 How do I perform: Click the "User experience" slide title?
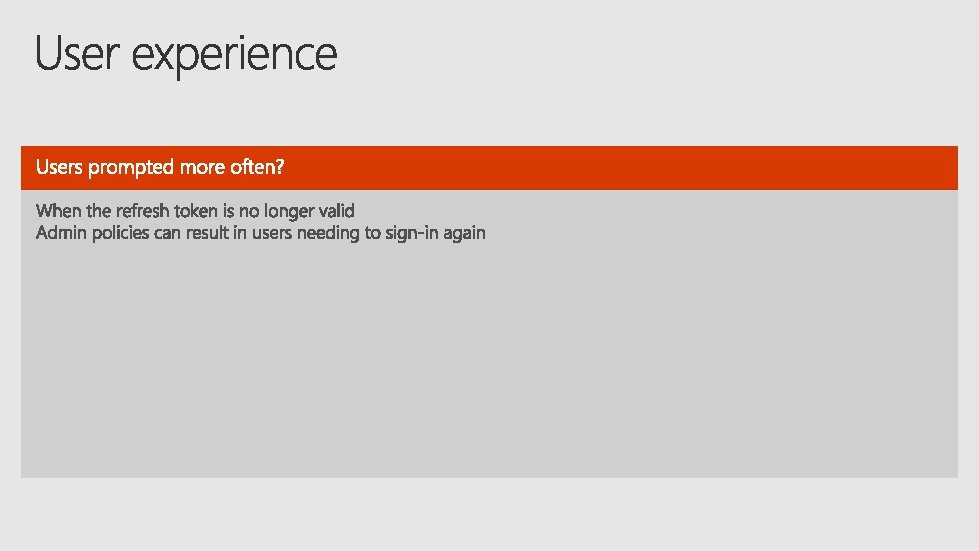[186, 54]
